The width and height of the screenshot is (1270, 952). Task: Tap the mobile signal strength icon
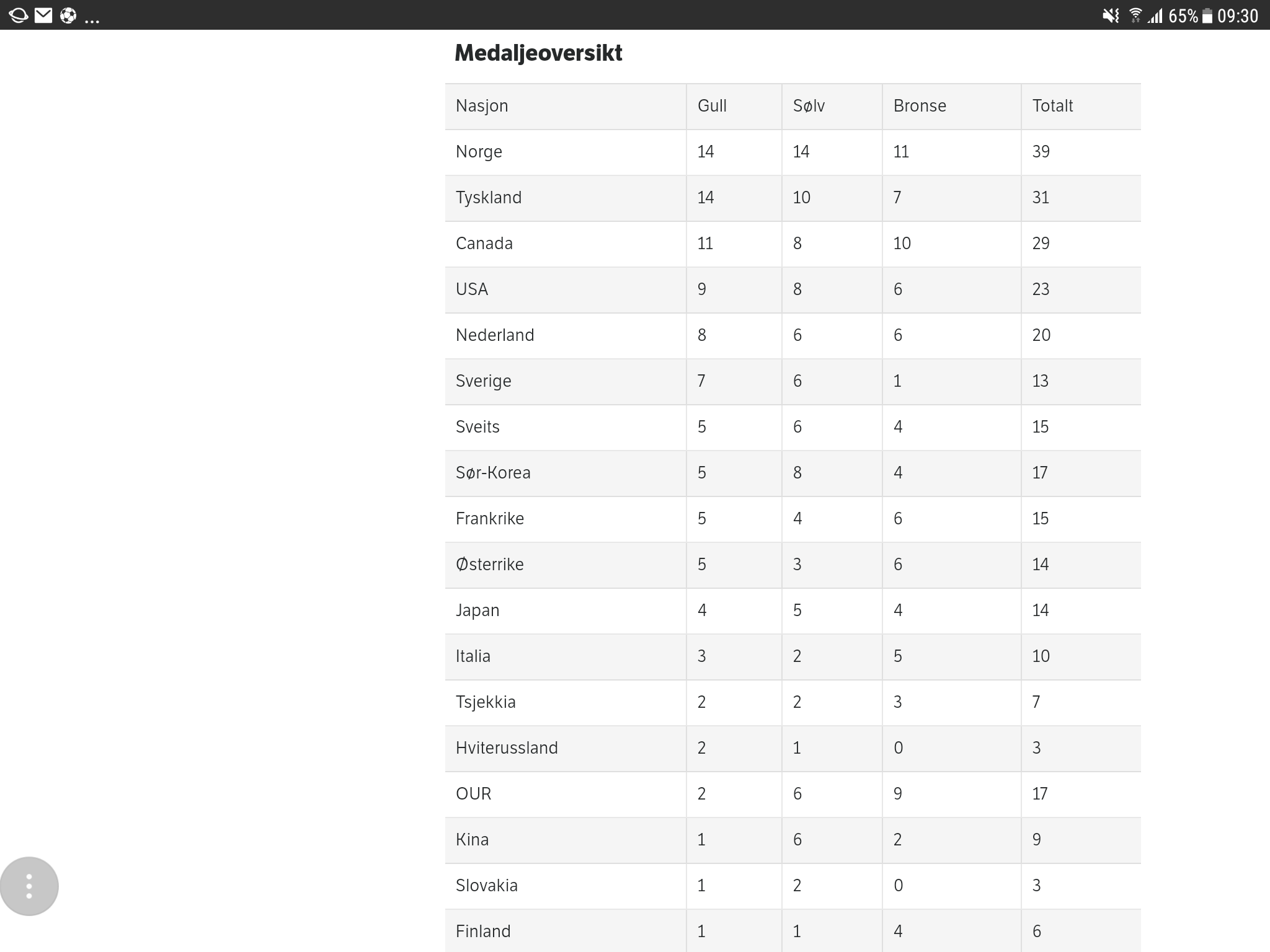tap(1155, 15)
